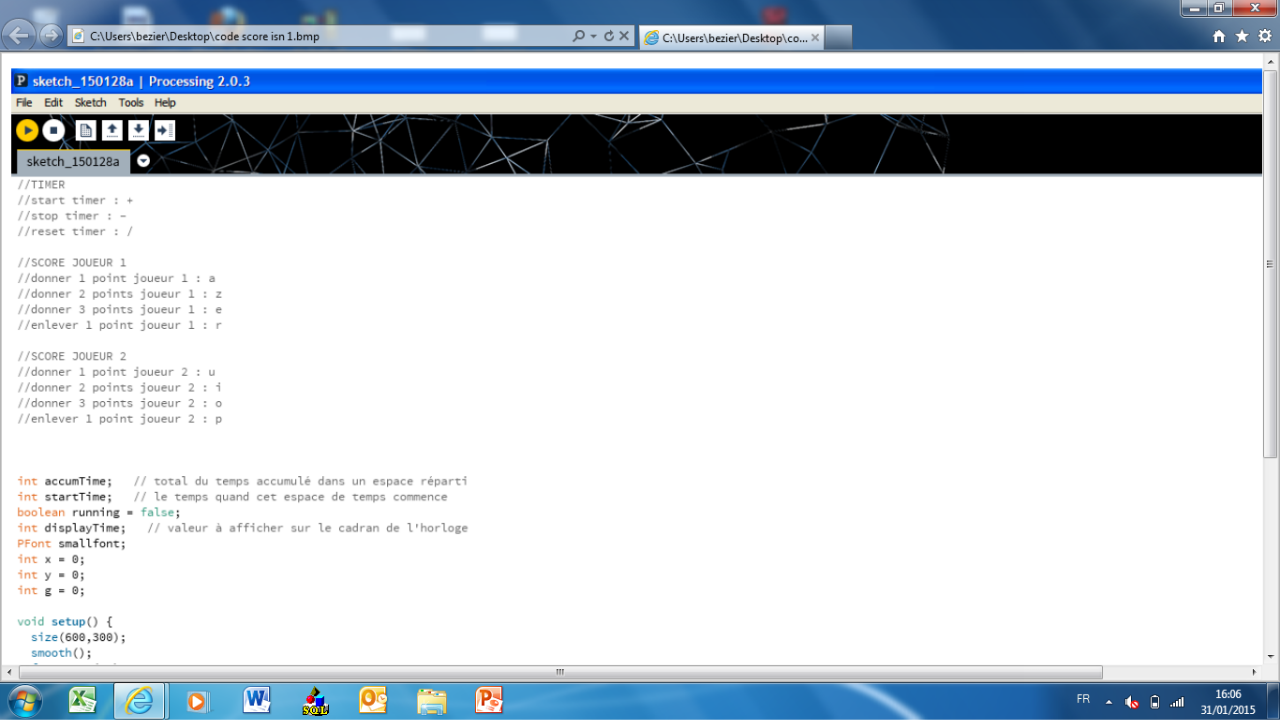Click the browser Back button

tap(18, 36)
